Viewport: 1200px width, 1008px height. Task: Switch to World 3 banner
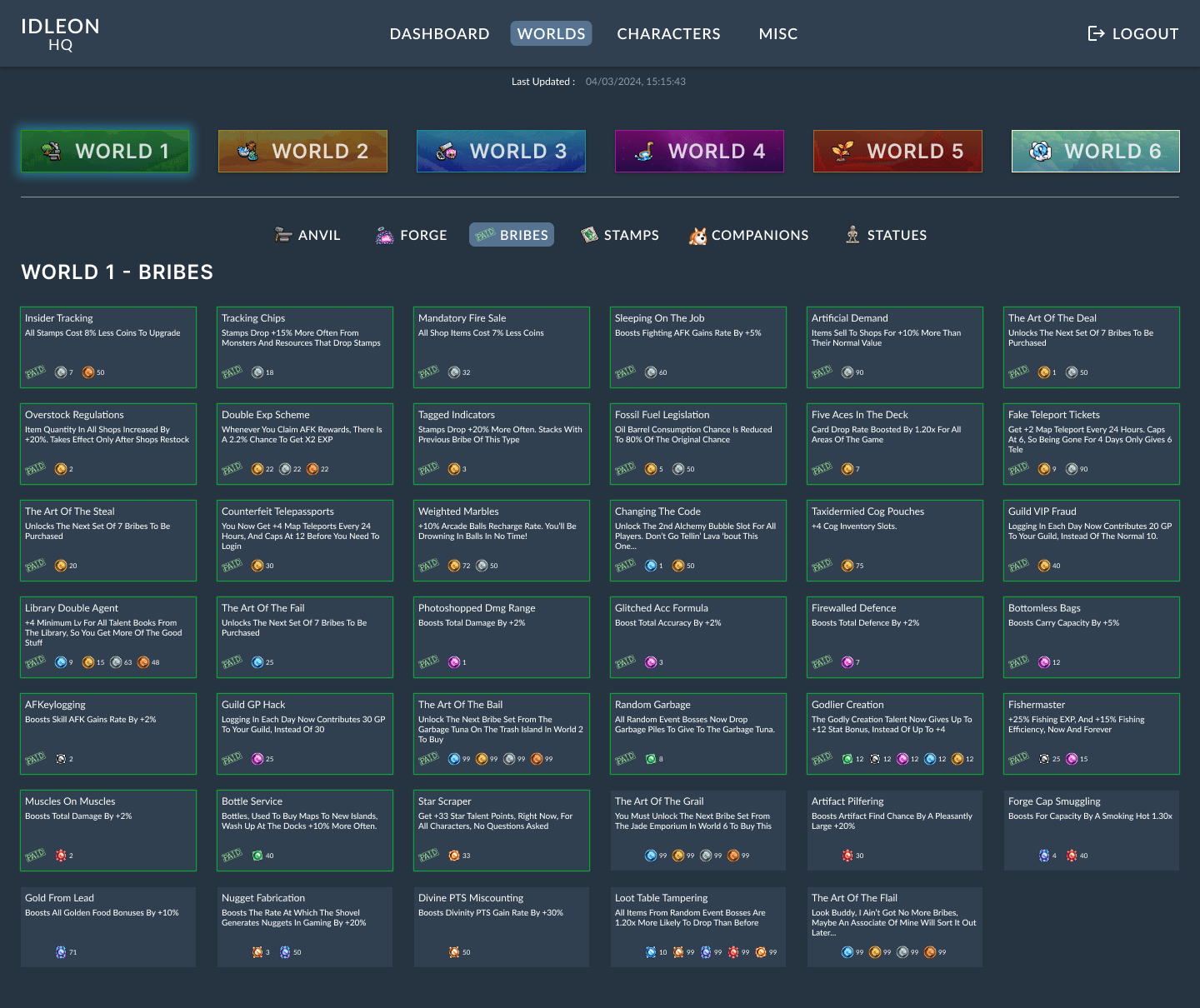coord(501,151)
